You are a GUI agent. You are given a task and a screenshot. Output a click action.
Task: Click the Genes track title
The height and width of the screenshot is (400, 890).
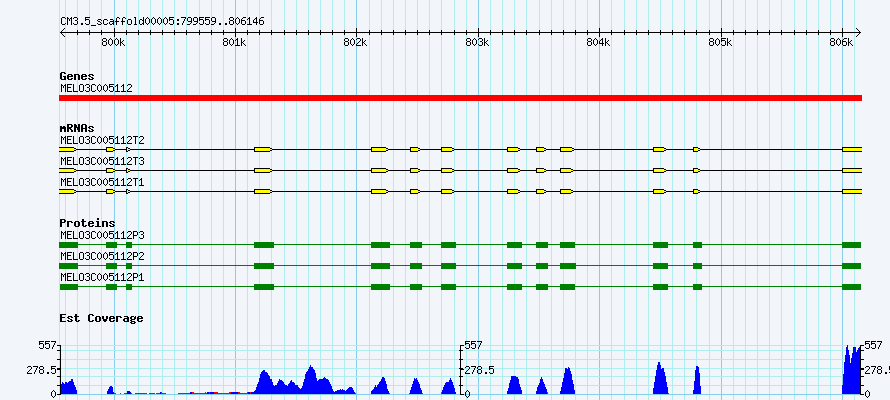click(x=77, y=76)
